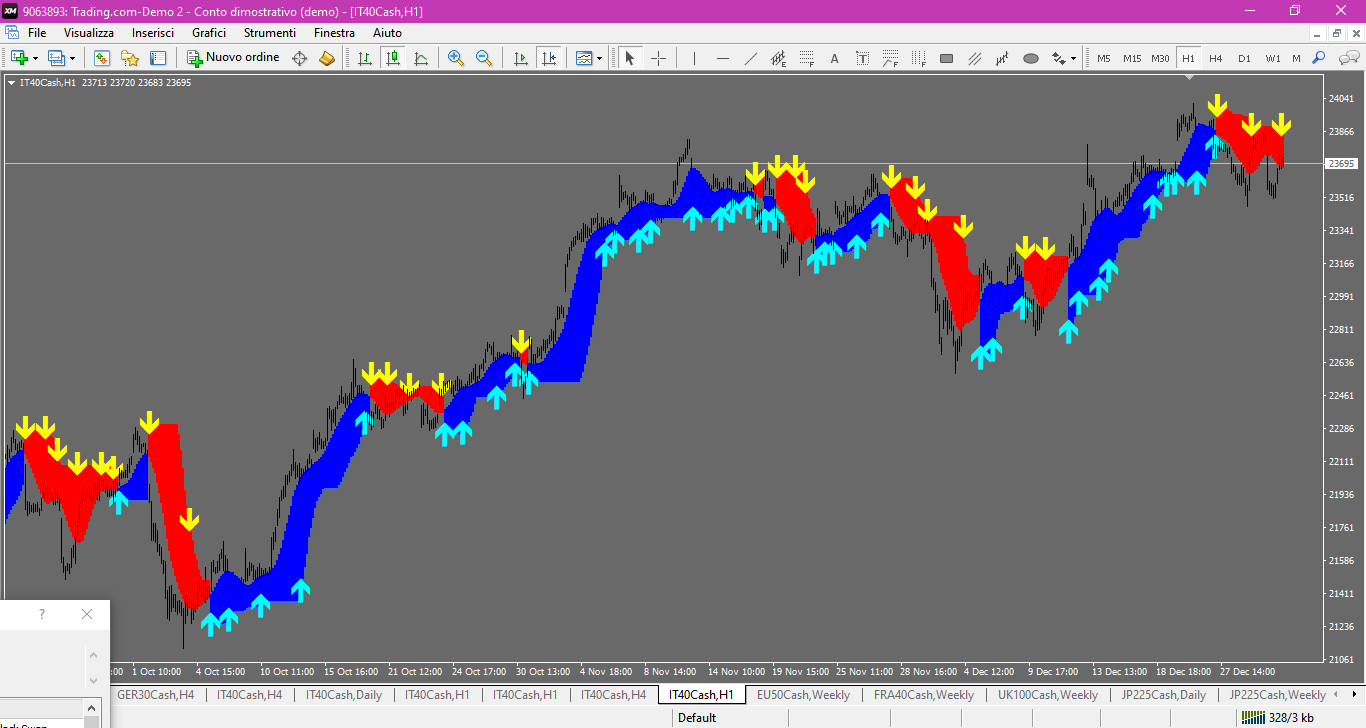This screenshot has height=728, width=1366.
Task: Select the Fibonacci arcs tool
Action: pyautogui.click(x=890, y=58)
